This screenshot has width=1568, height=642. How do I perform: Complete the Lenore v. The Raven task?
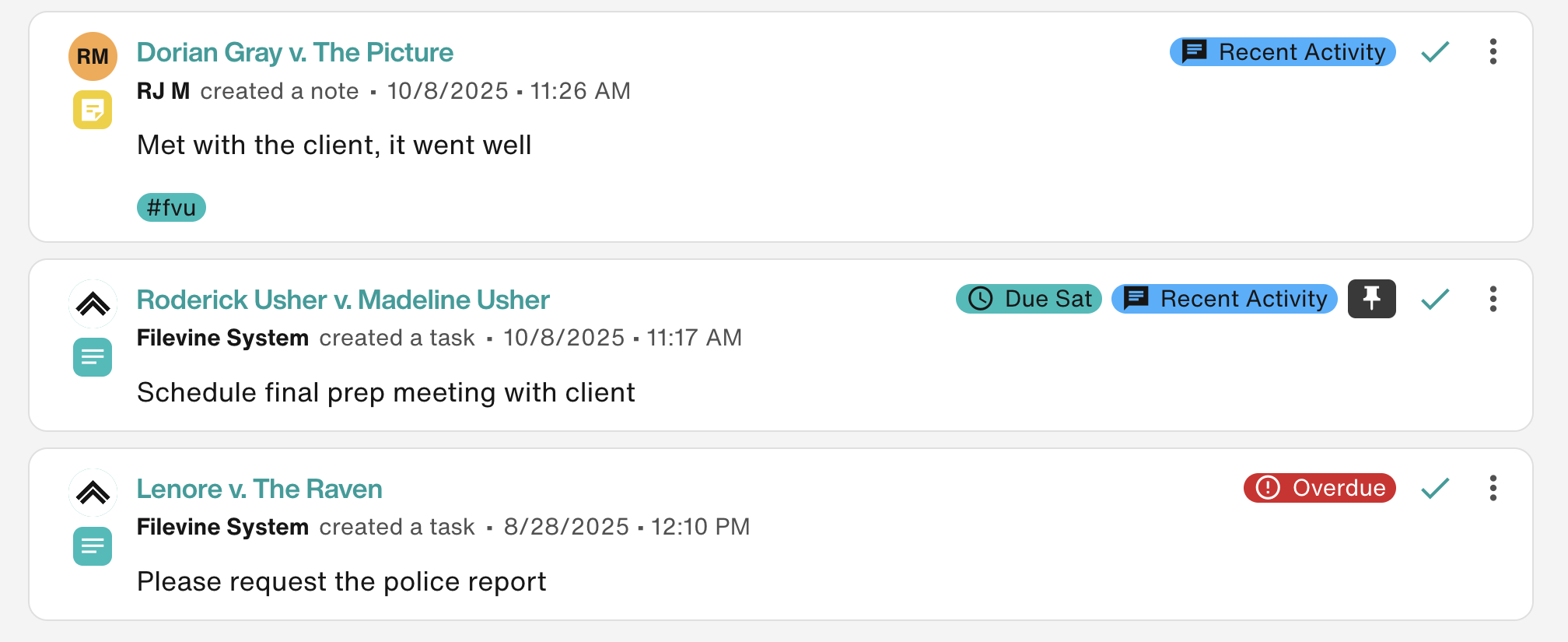click(x=1435, y=488)
